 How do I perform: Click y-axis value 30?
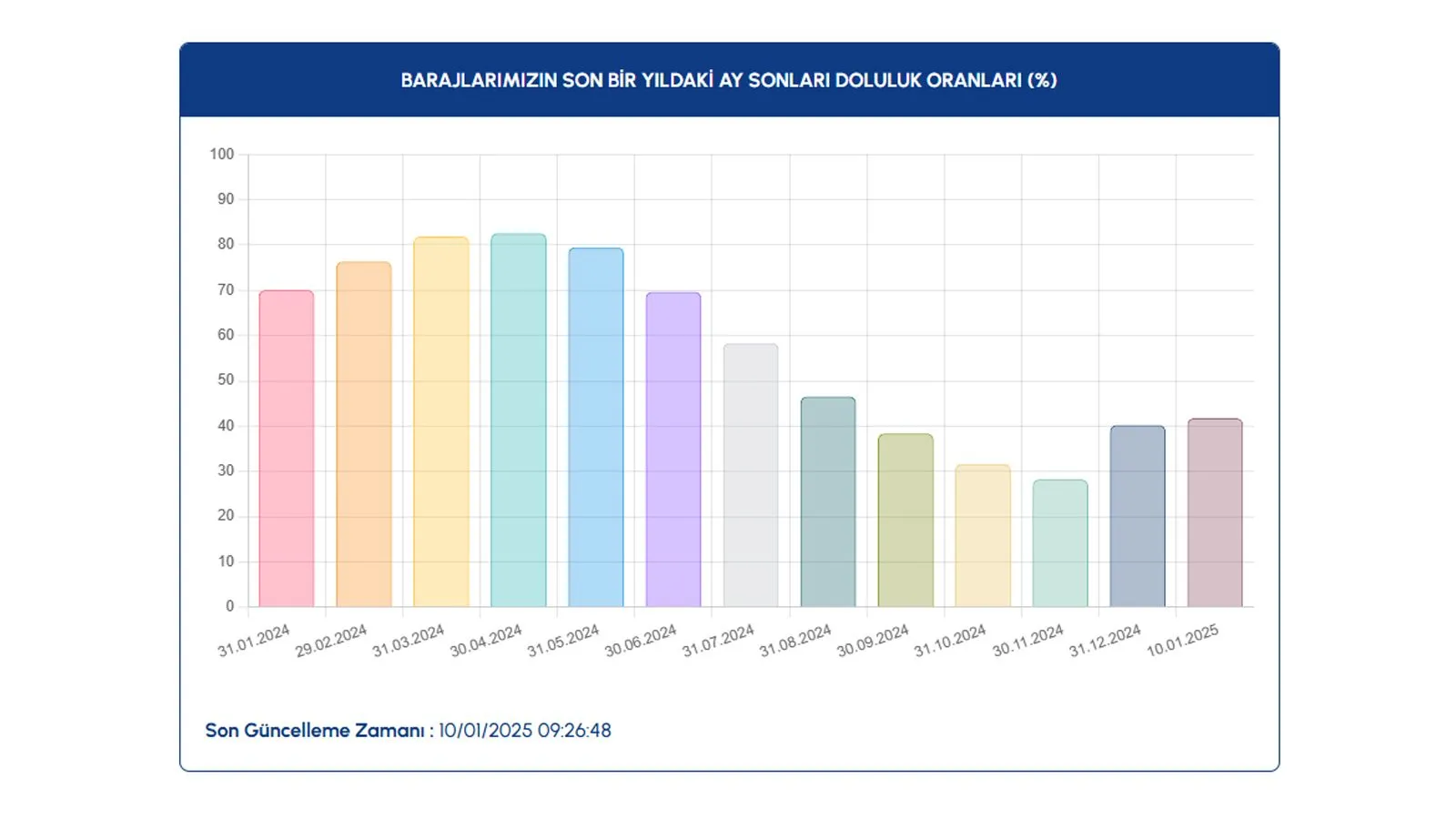pos(226,470)
